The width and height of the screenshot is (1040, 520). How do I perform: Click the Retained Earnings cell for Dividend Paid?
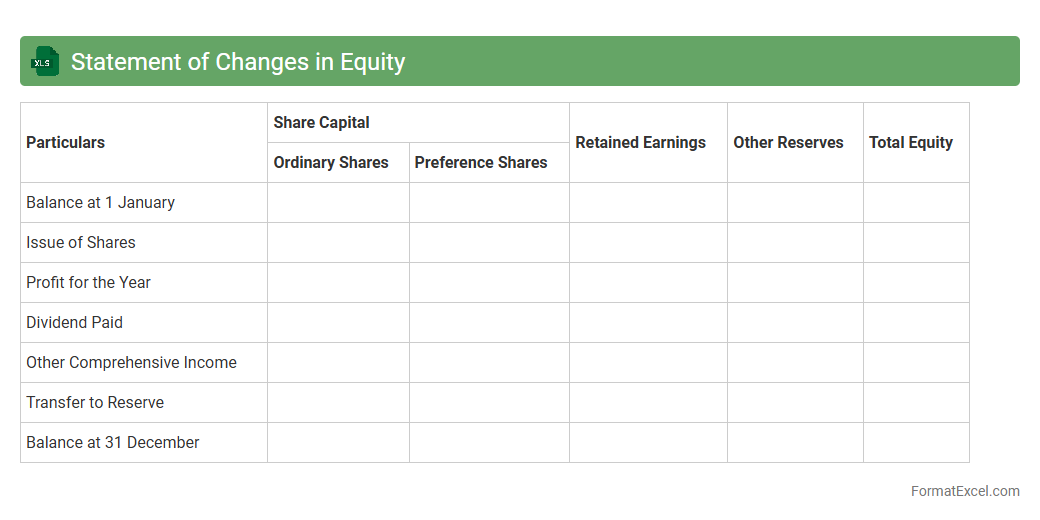pos(648,323)
